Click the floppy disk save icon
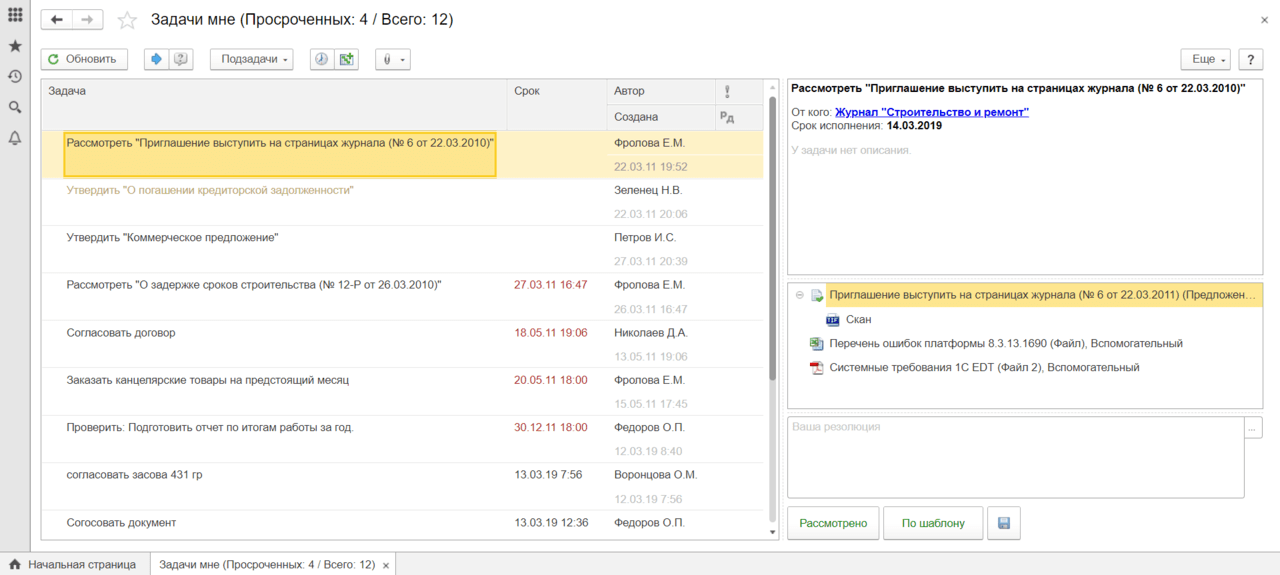Image resolution: width=1280 pixels, height=575 pixels. [x=1003, y=523]
